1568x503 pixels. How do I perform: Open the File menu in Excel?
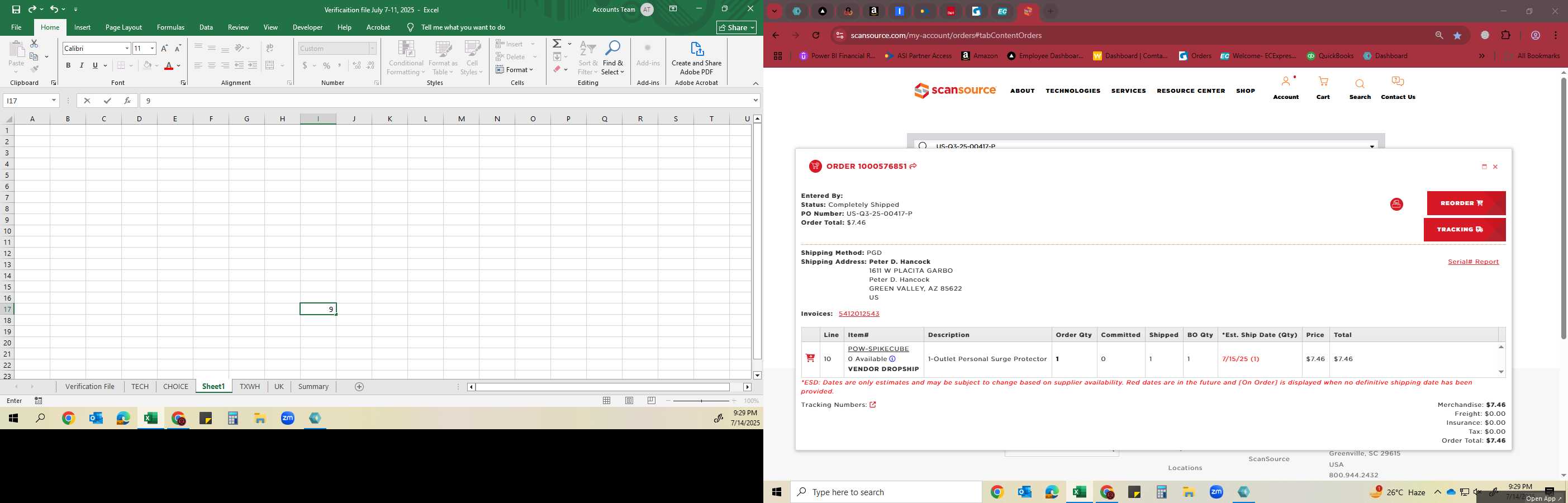click(x=16, y=27)
